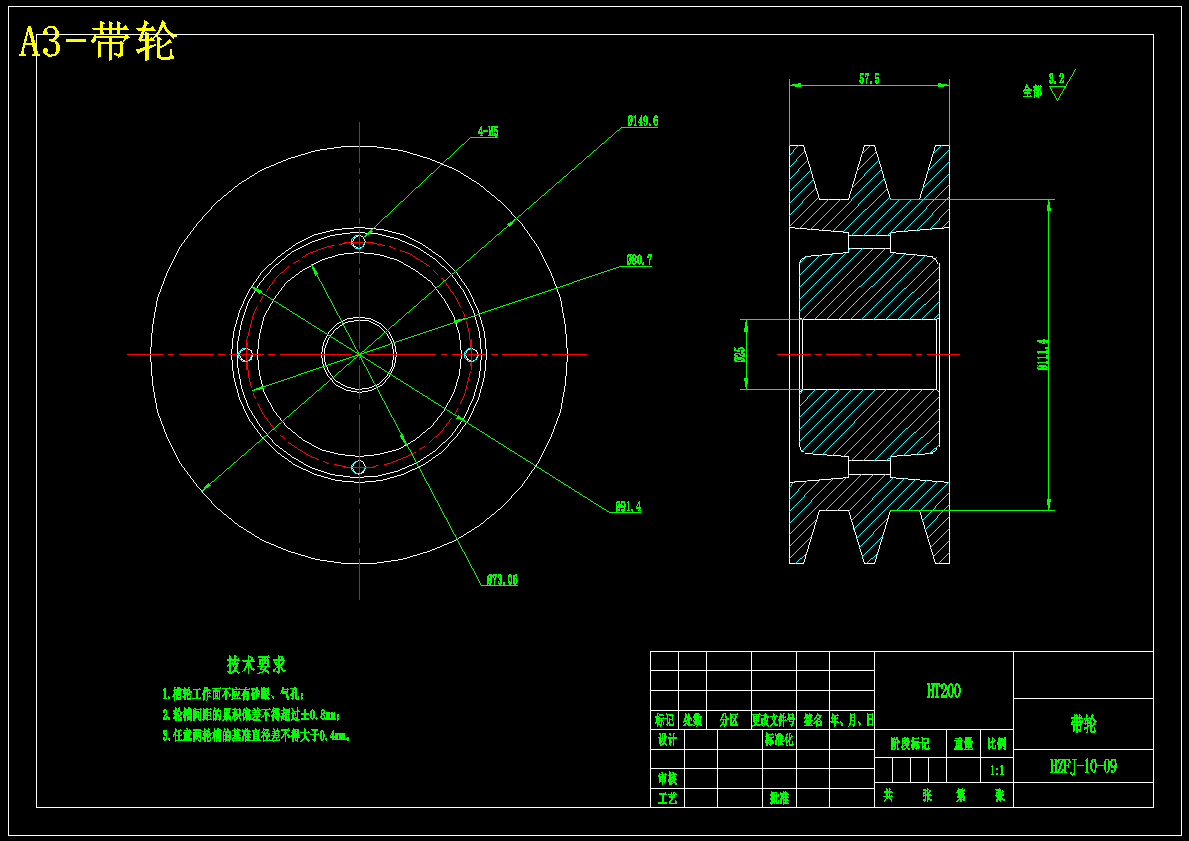Select the "审核" row label
The width and height of the screenshot is (1189, 841).
pyautogui.click(x=667, y=778)
